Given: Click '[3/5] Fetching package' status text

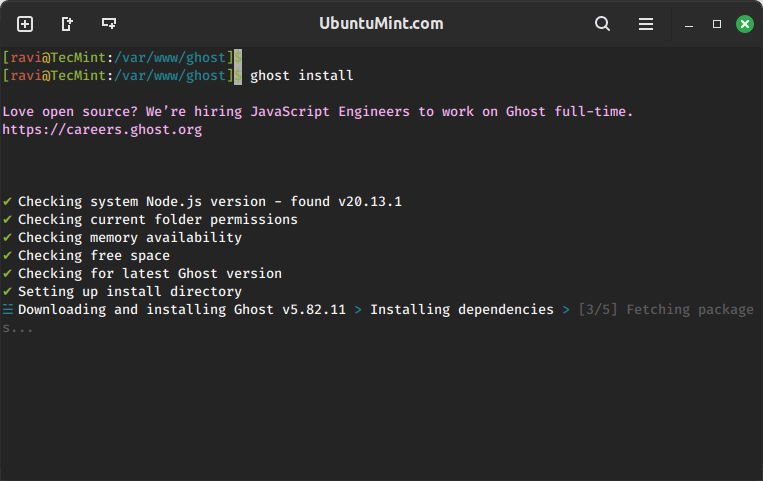Looking at the screenshot, I should coord(666,310).
